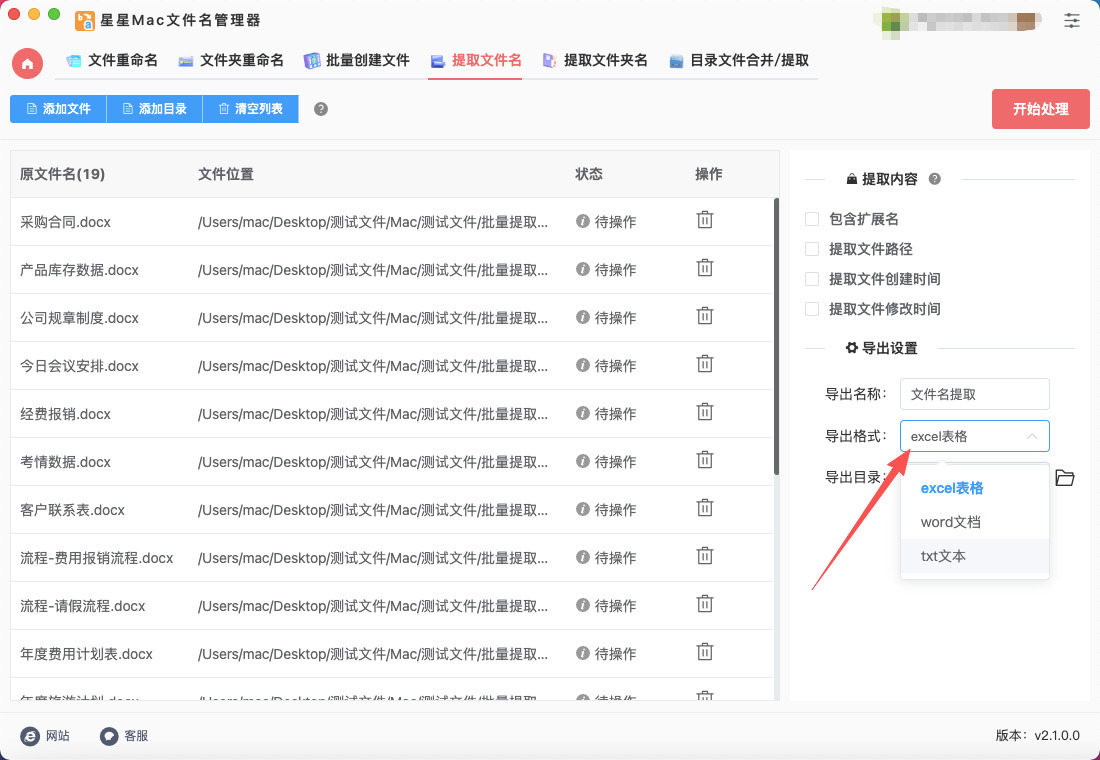Delete 客户联系表.docx via its trash icon
This screenshot has height=760, width=1100.
[705, 508]
